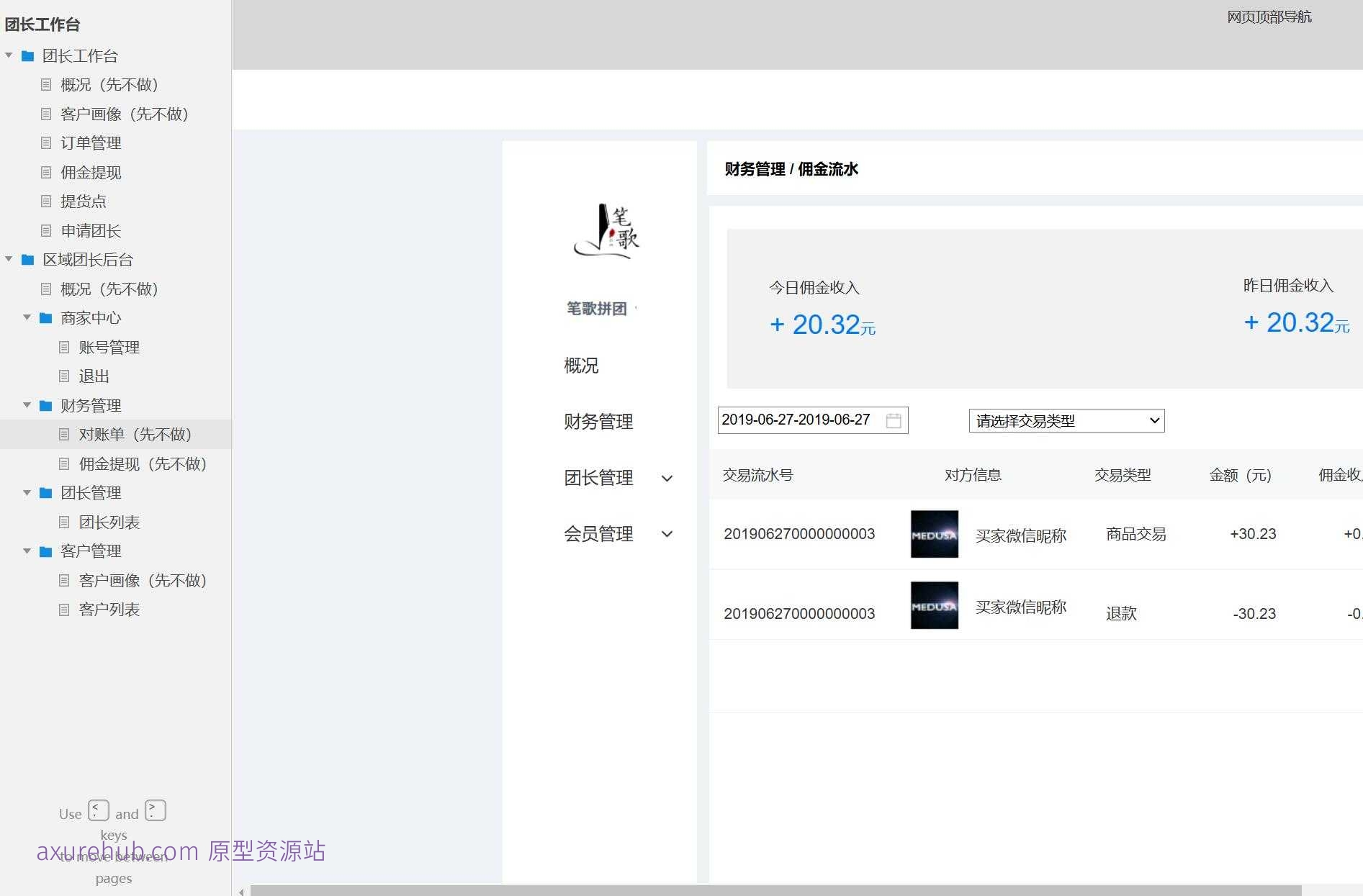Image resolution: width=1363 pixels, height=896 pixels.
Task: Click the MEDUSA thumbnail in the first table row
Action: [x=934, y=534]
